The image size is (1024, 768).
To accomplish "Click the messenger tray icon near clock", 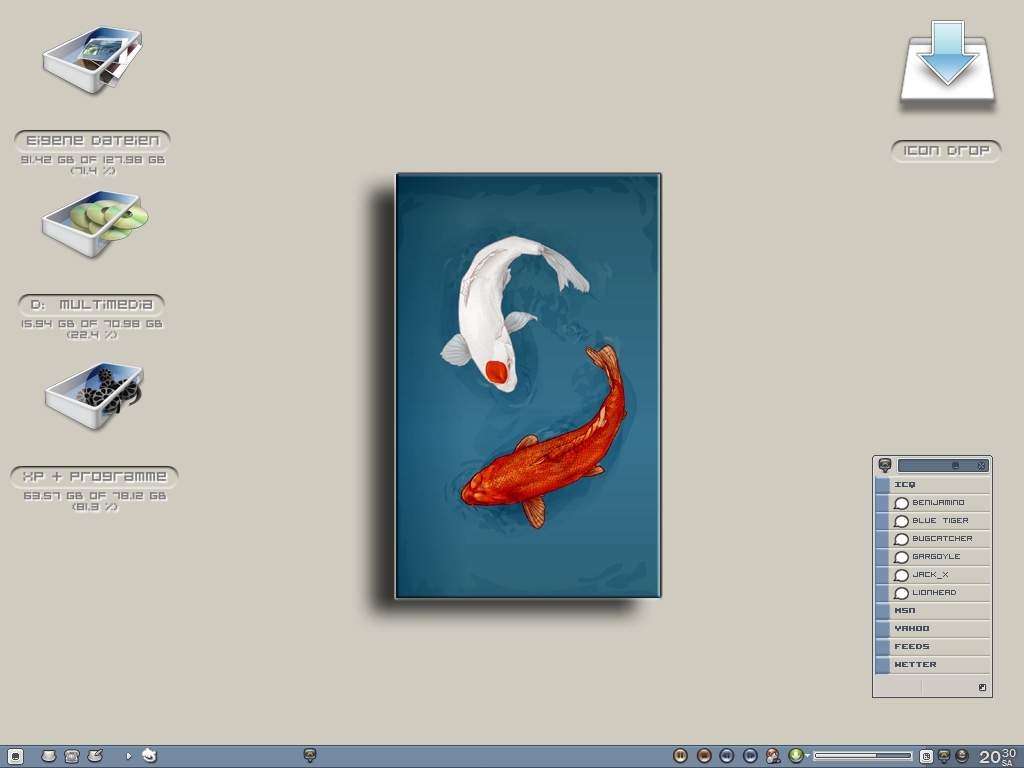I will (944, 756).
